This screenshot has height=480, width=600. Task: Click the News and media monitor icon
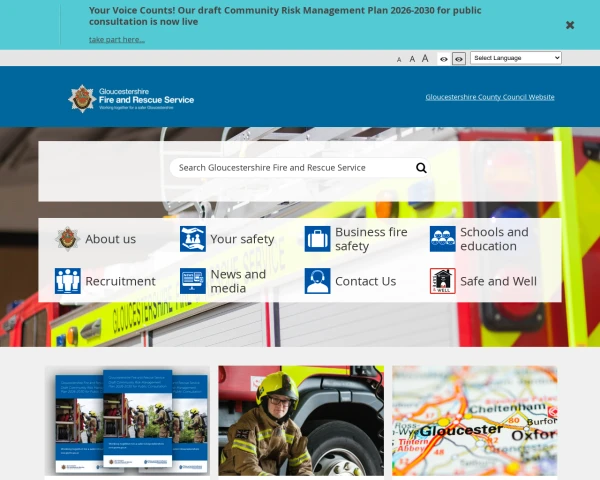(x=192, y=281)
